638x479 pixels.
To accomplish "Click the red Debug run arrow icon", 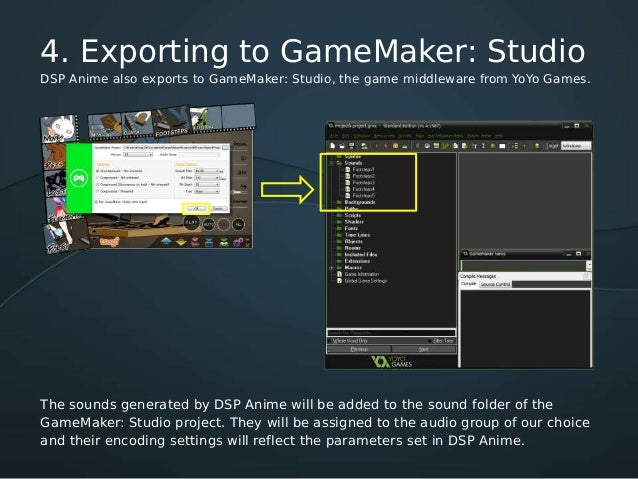I will coord(386,146).
